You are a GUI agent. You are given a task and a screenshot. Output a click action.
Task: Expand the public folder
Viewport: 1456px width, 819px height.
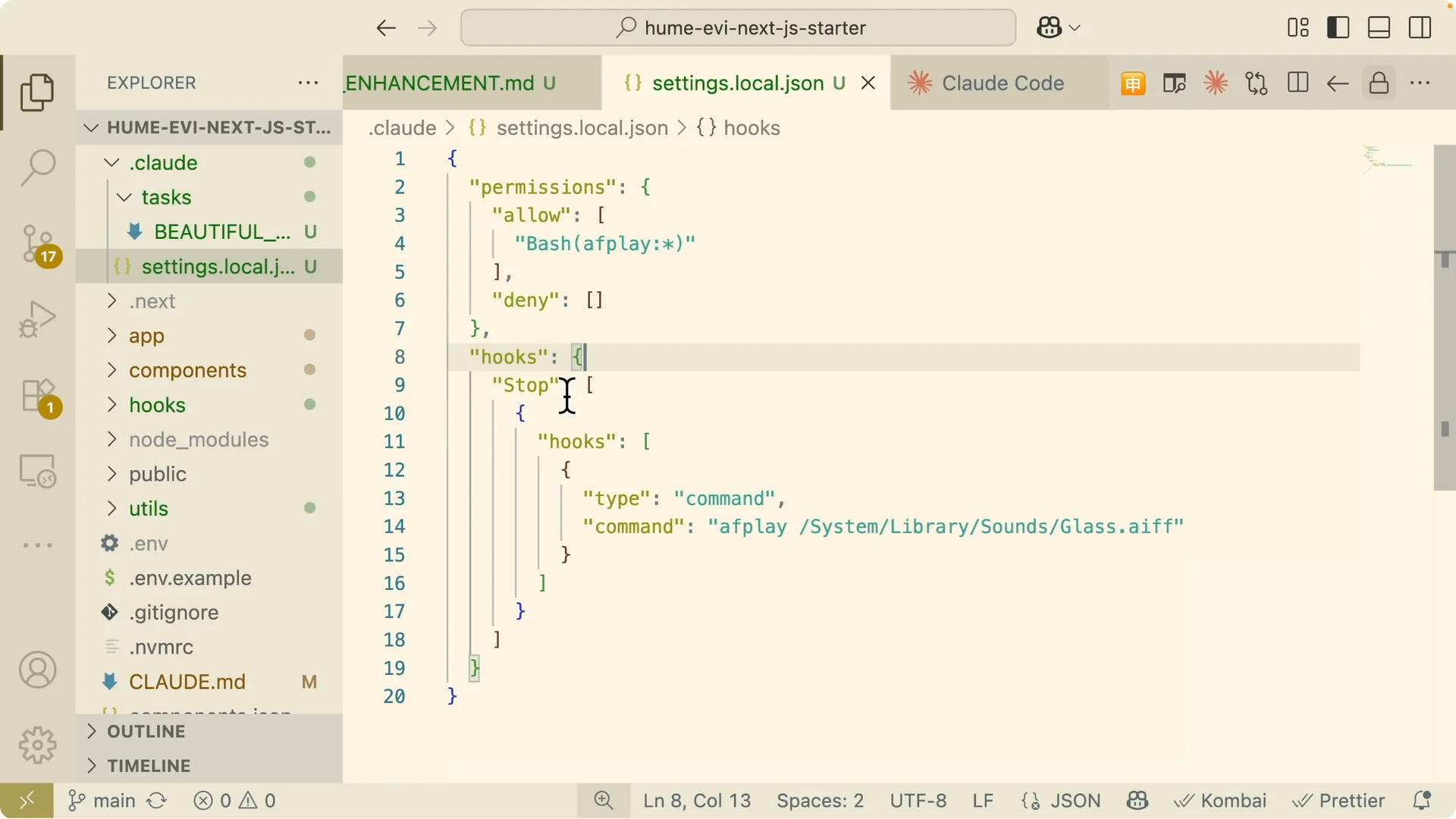(209, 474)
